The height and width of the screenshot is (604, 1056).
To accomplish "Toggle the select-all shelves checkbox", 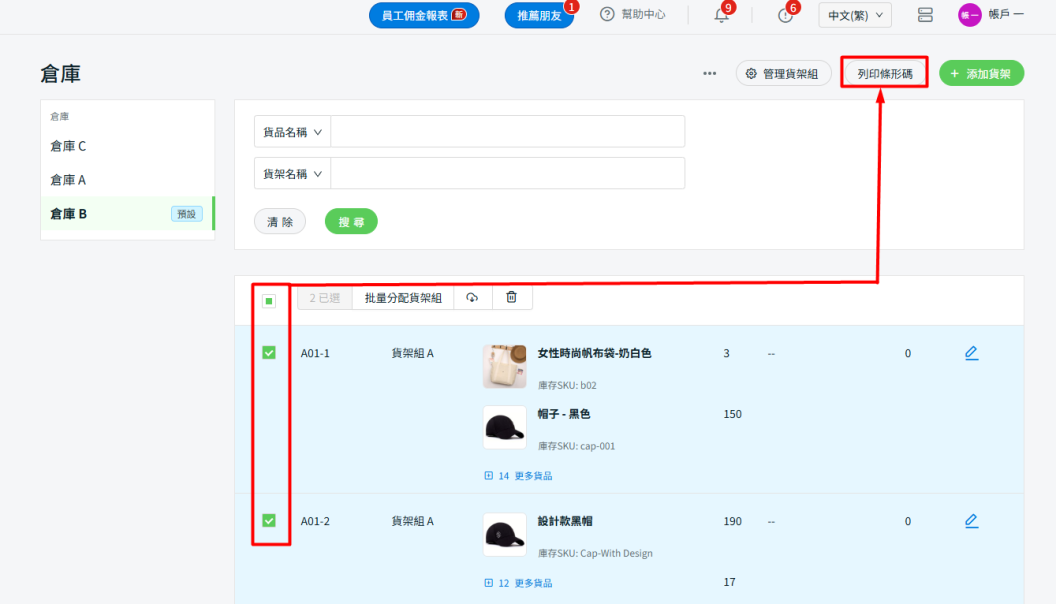I will 269,301.
